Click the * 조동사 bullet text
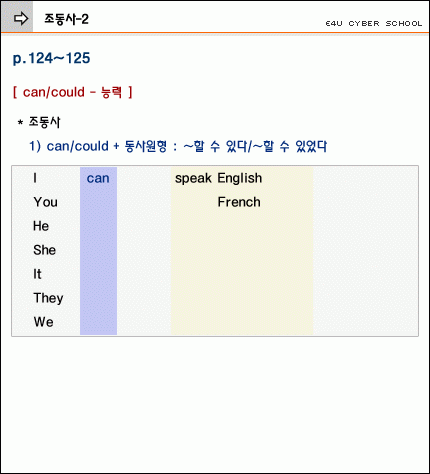Image resolution: width=430 pixels, height=474 pixels. coord(39,122)
